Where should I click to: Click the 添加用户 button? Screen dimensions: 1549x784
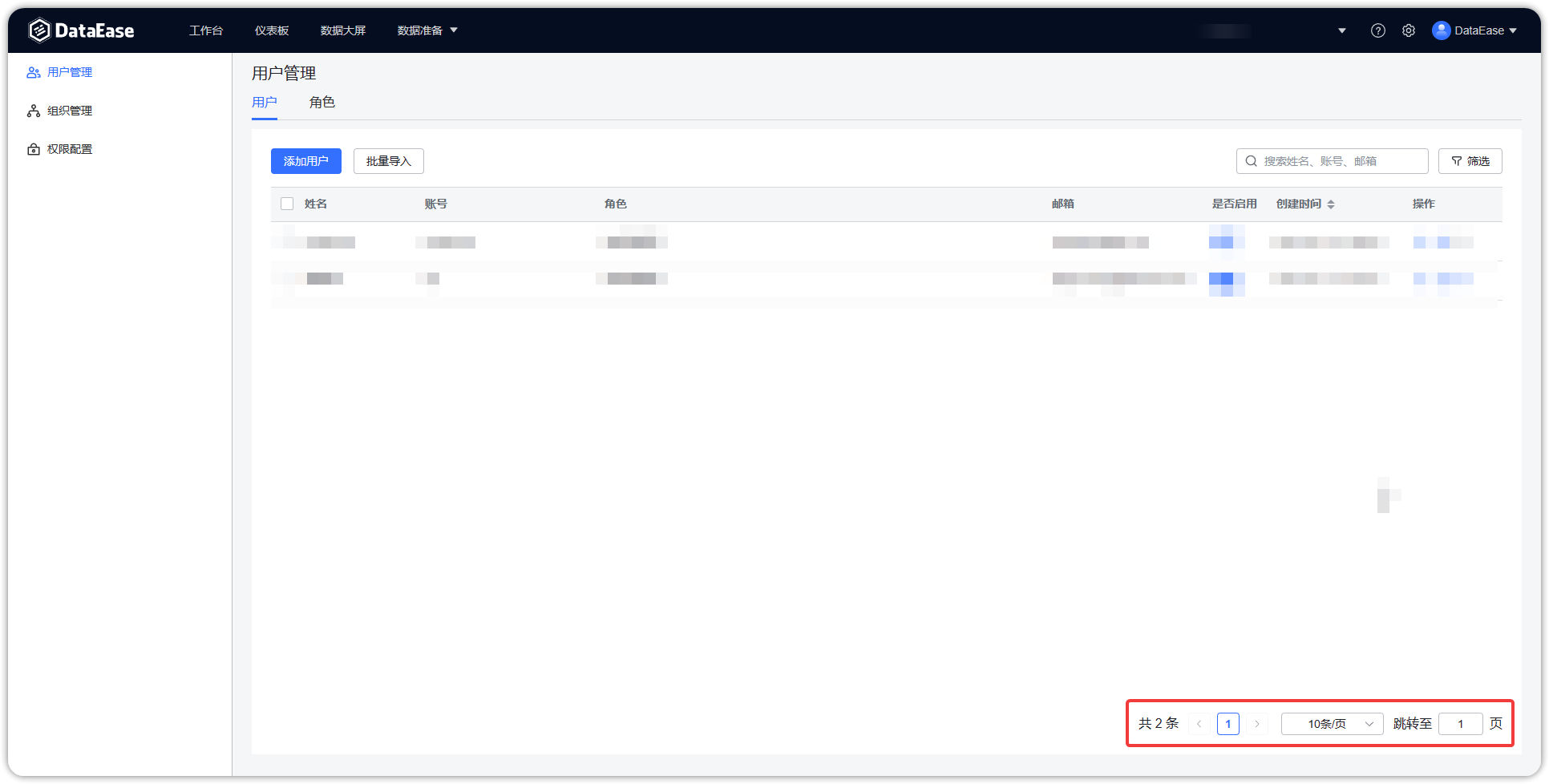(306, 161)
